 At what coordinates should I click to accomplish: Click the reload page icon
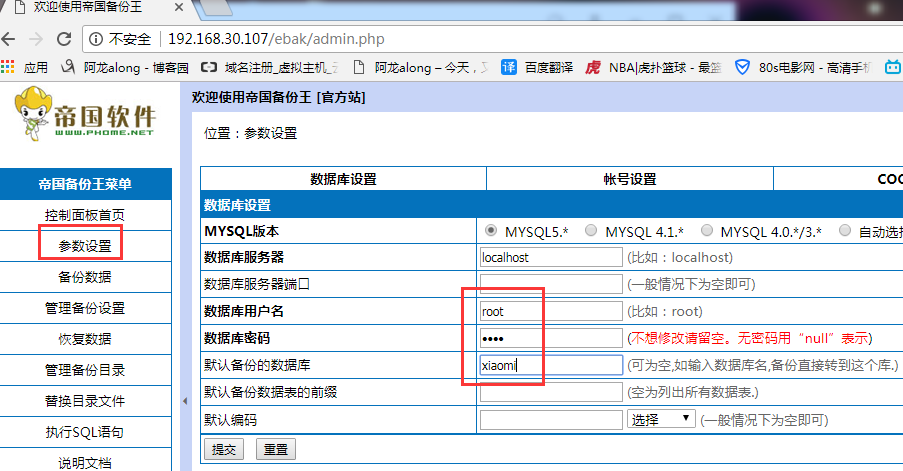click(x=63, y=39)
